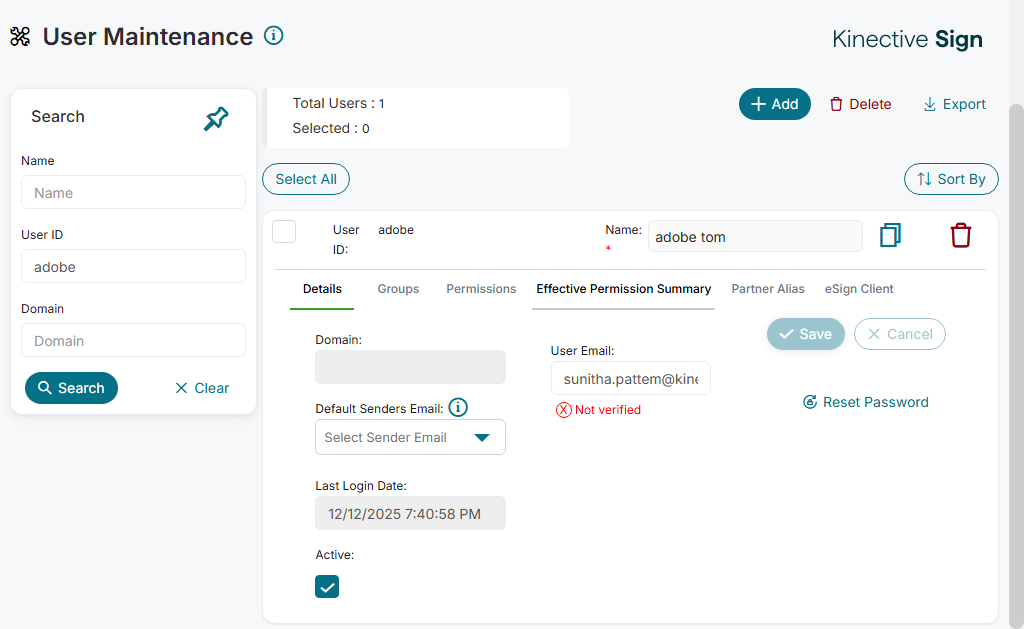Click the Kinective Sign logo
This screenshot has width=1024, height=629.
[907, 40]
